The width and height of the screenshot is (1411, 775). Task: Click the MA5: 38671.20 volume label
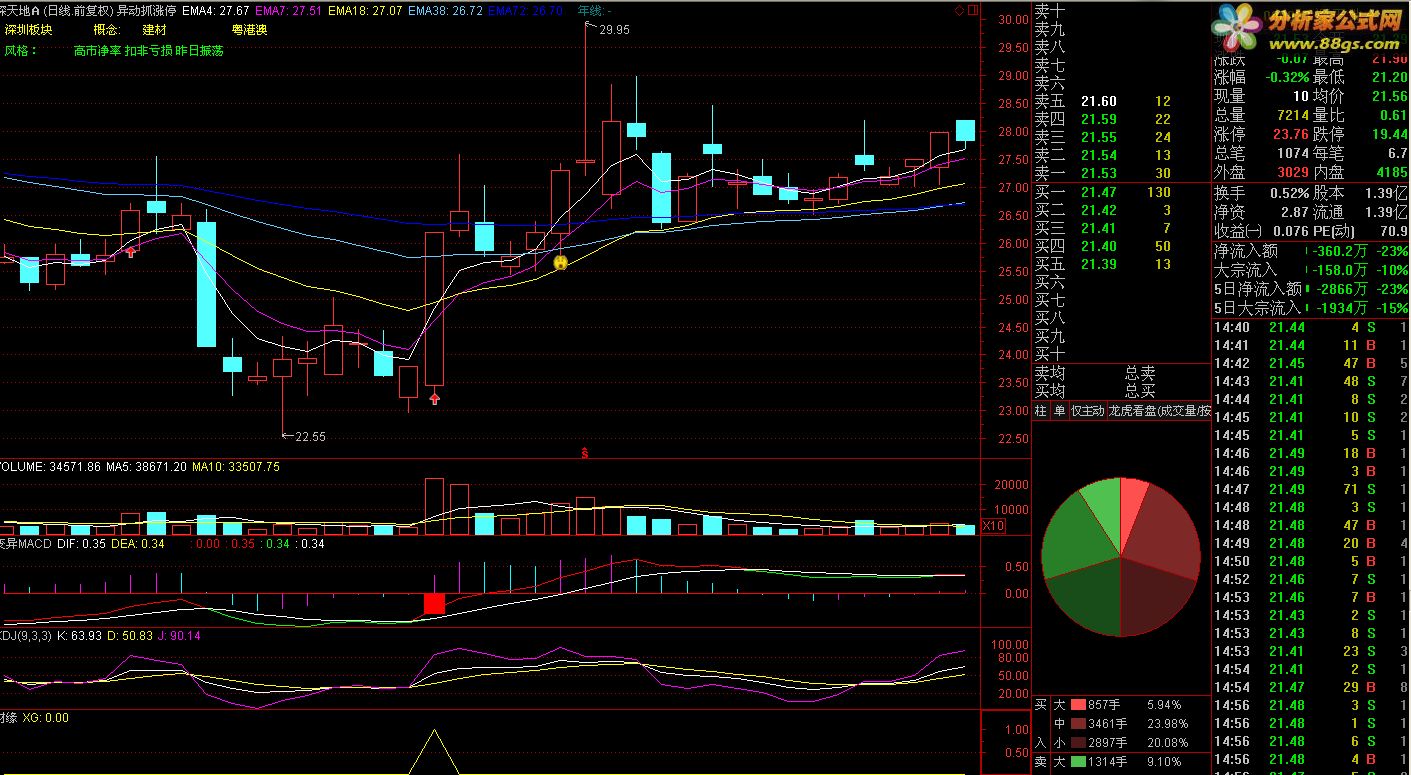coord(146,467)
